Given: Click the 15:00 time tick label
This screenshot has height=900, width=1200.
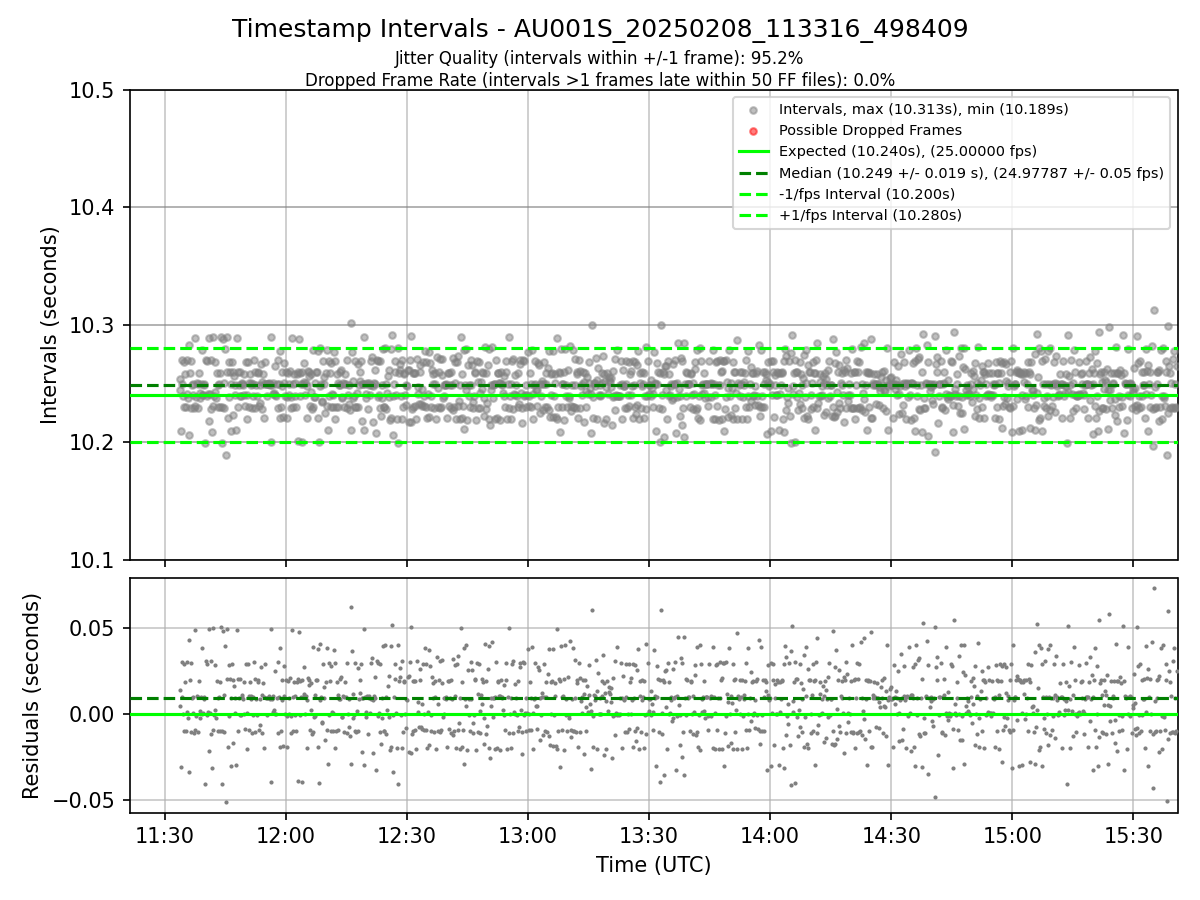Looking at the screenshot, I should coord(1012,833).
